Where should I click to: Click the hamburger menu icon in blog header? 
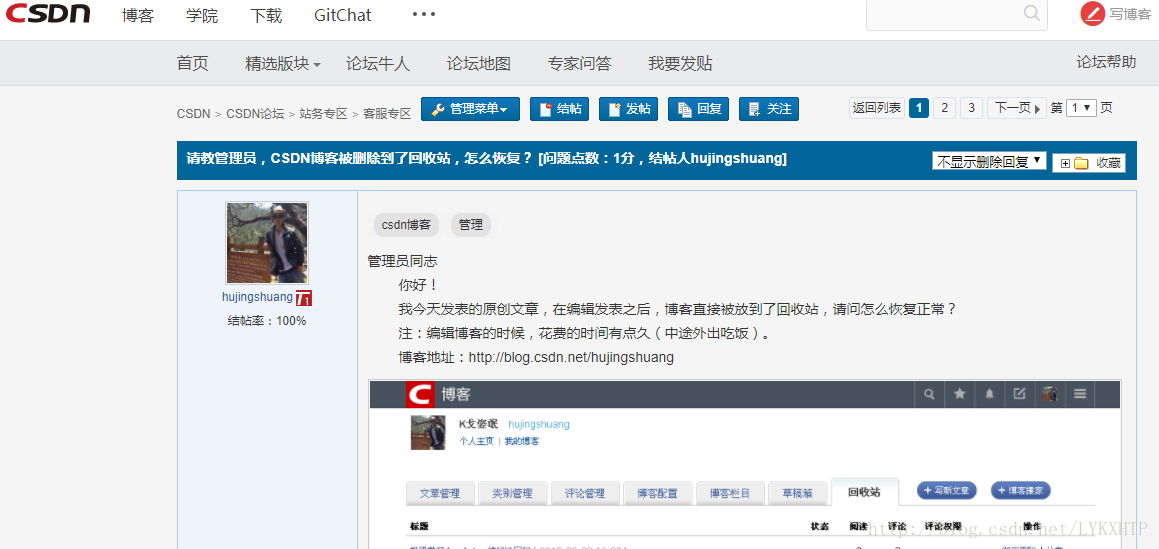coord(1080,394)
